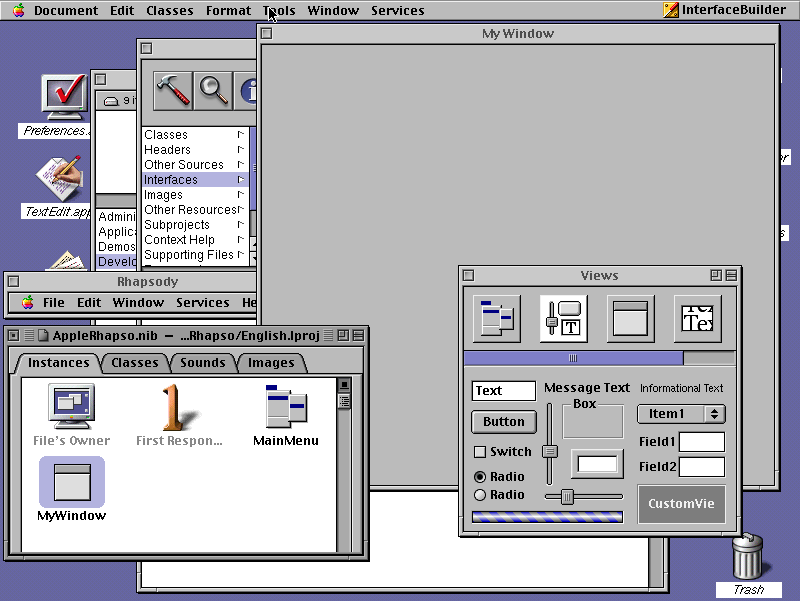Expand the Classes row in Project Builder

tap(240, 135)
